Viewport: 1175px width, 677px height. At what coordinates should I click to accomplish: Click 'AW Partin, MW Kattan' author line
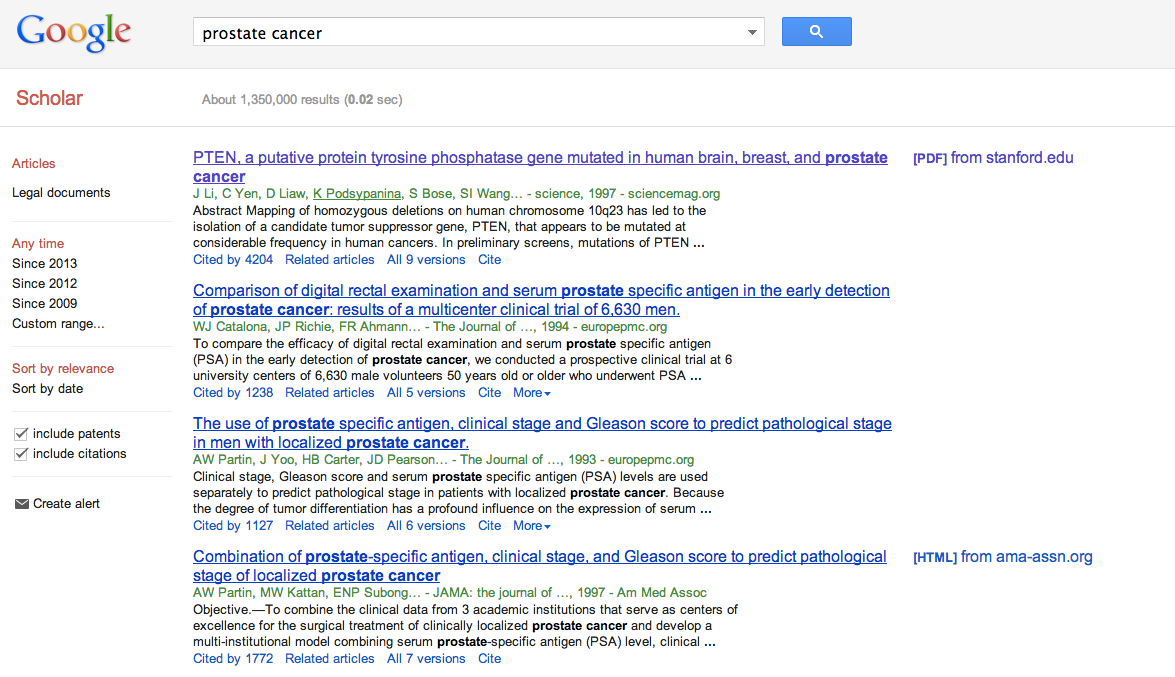(x=450, y=592)
